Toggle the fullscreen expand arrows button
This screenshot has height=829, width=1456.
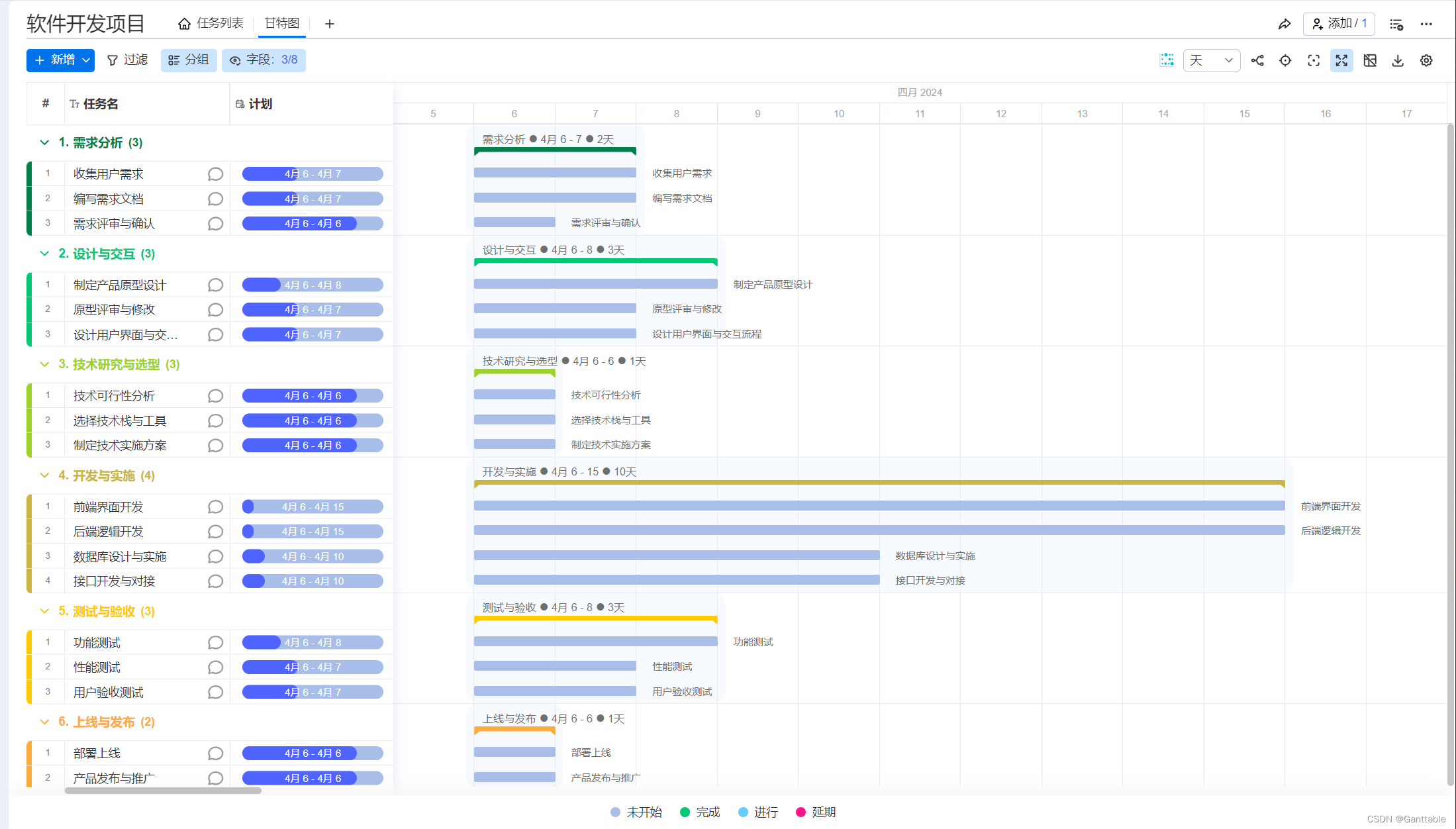click(x=1341, y=60)
